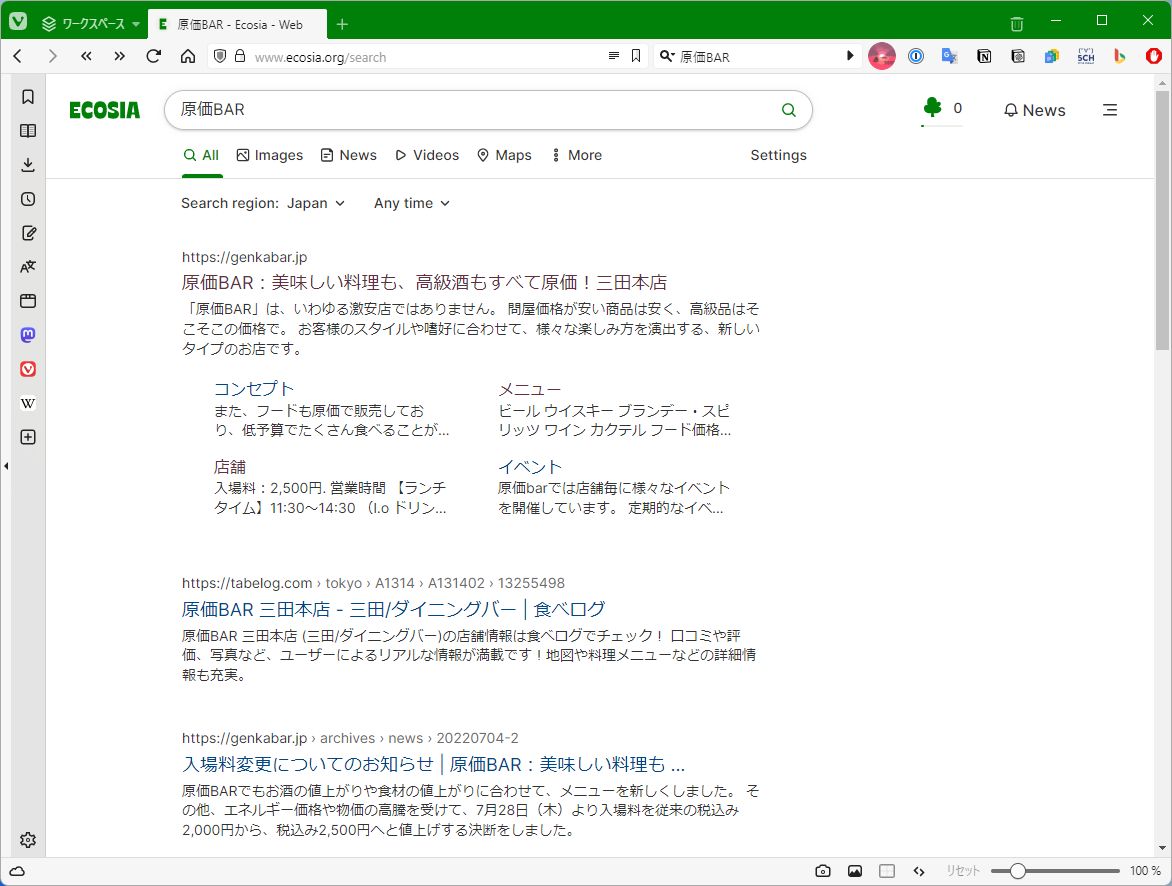
Task: Open the Ecosia hamburger menu
Action: click(x=1110, y=110)
